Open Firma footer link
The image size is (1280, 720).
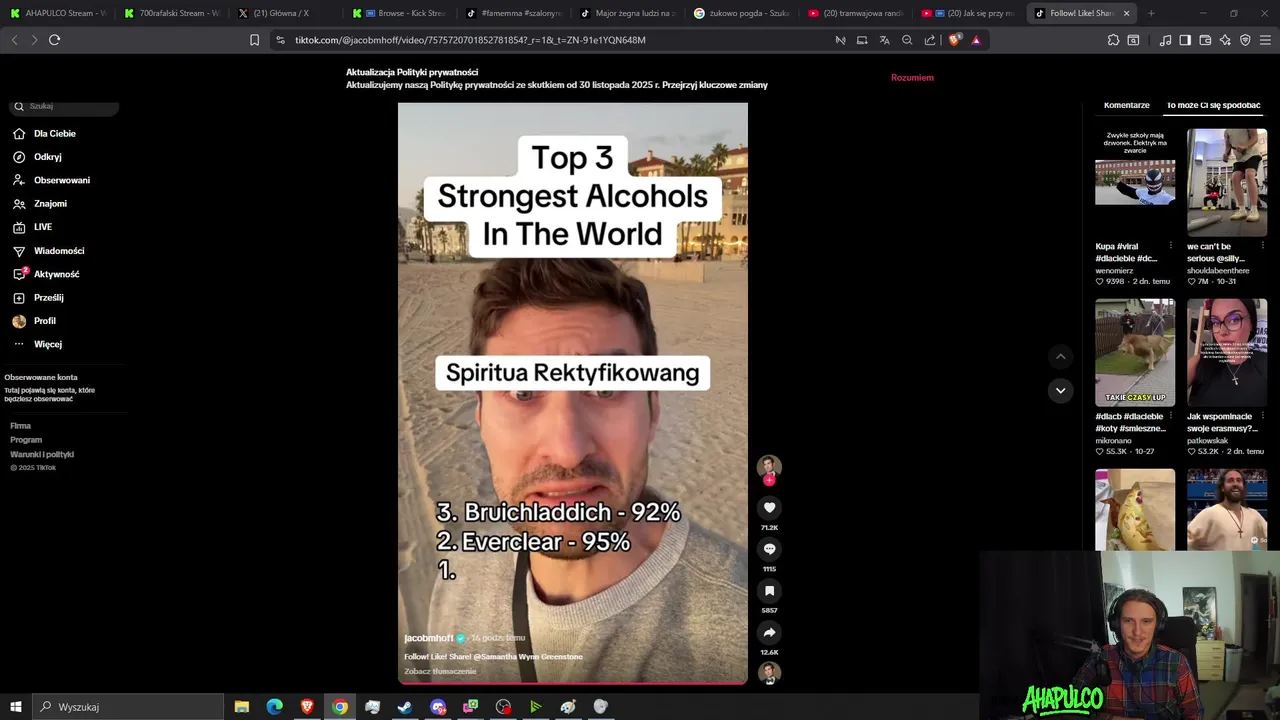click(x=20, y=426)
